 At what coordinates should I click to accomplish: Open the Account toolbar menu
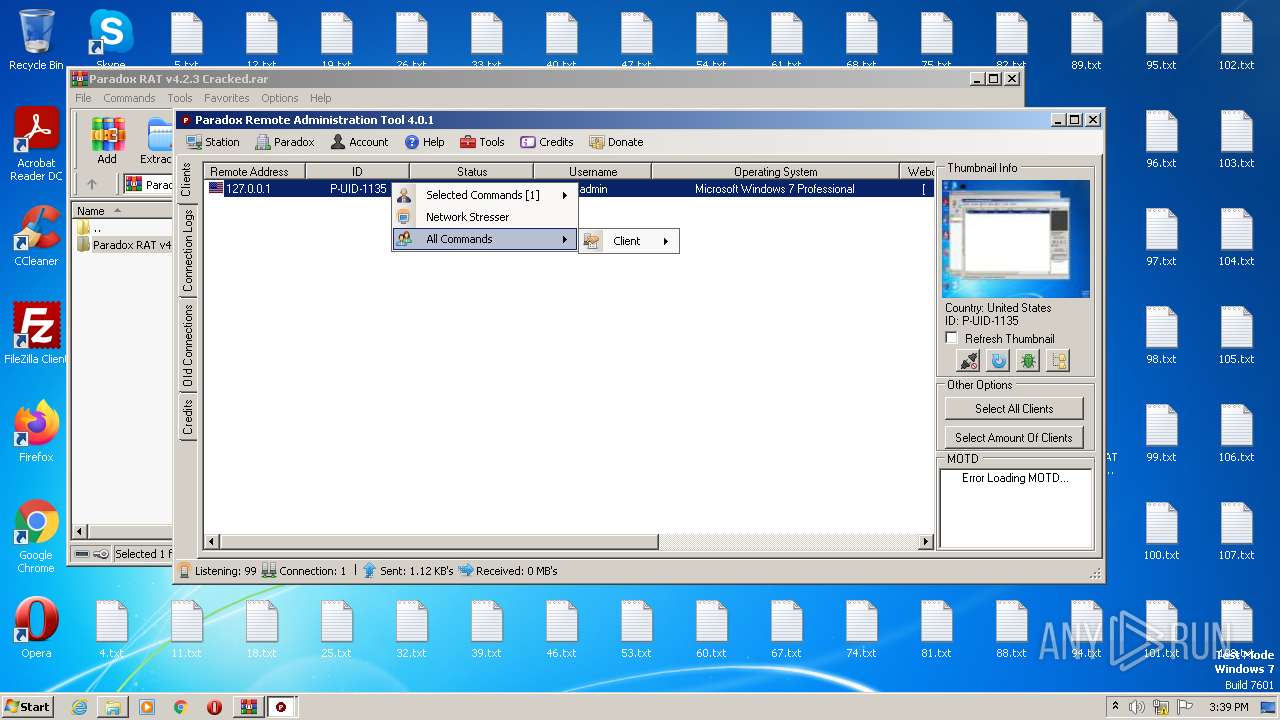point(359,142)
